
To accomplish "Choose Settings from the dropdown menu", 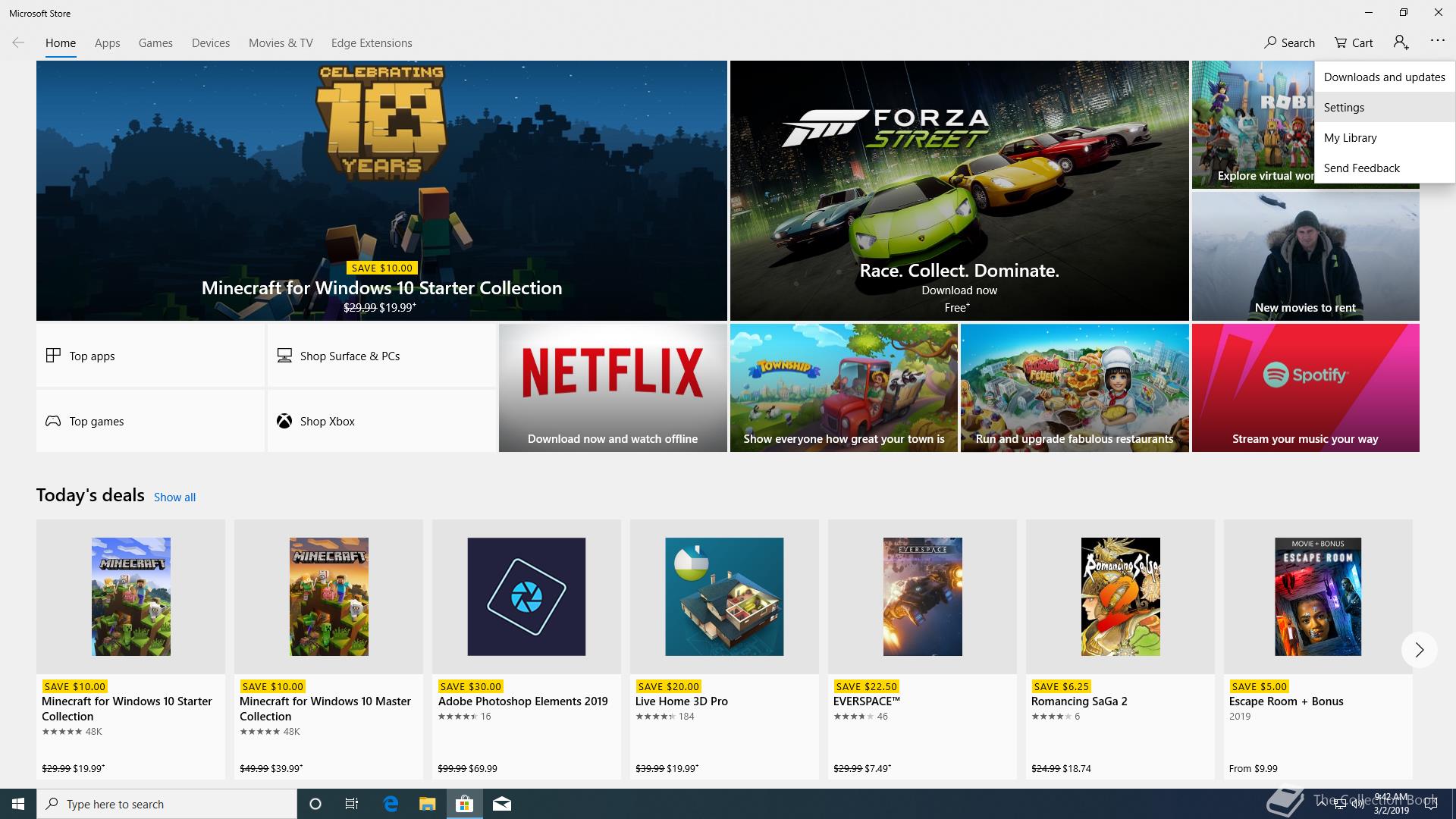I will [1384, 108].
